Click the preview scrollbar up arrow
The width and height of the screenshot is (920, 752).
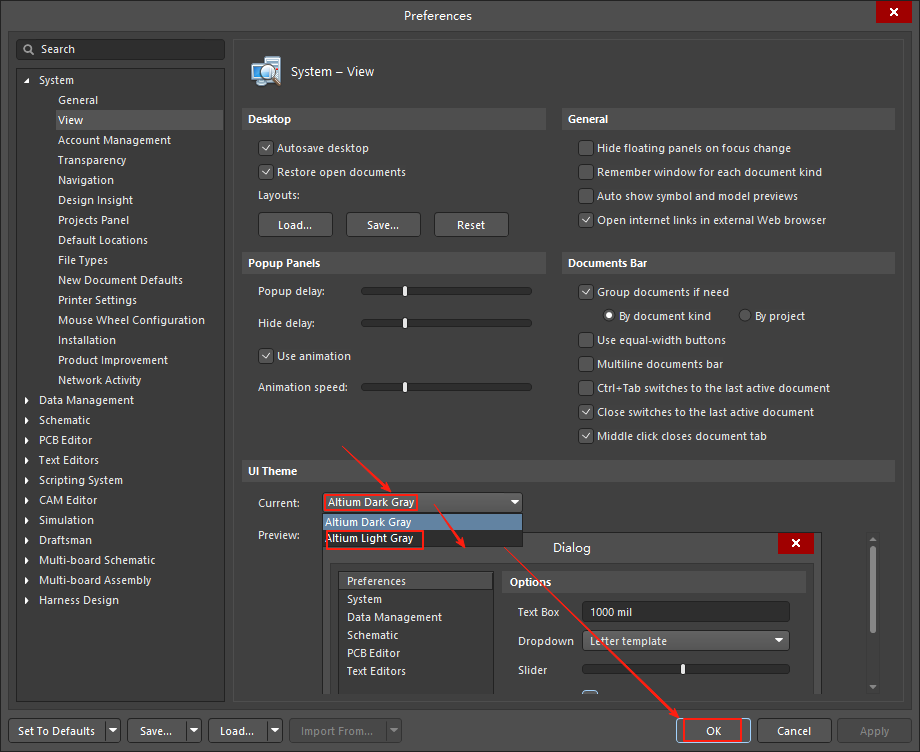coord(872,539)
